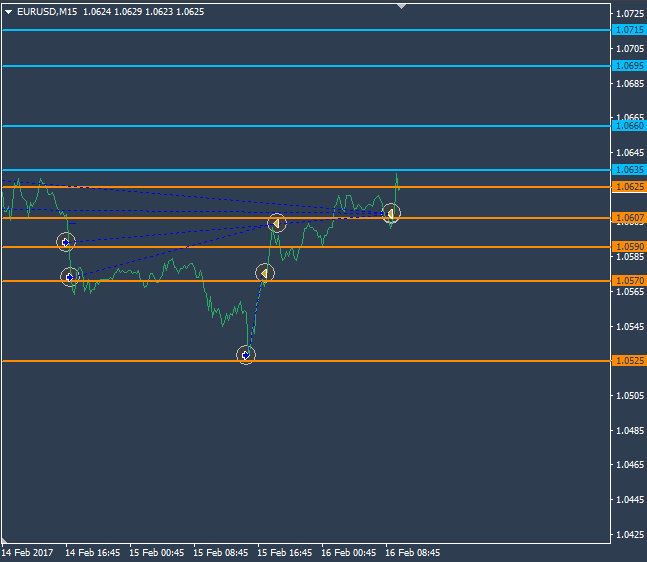Viewport: 647px width, 562px height.
Task: Click the orange 1.0570 price label
Action: tap(629, 281)
